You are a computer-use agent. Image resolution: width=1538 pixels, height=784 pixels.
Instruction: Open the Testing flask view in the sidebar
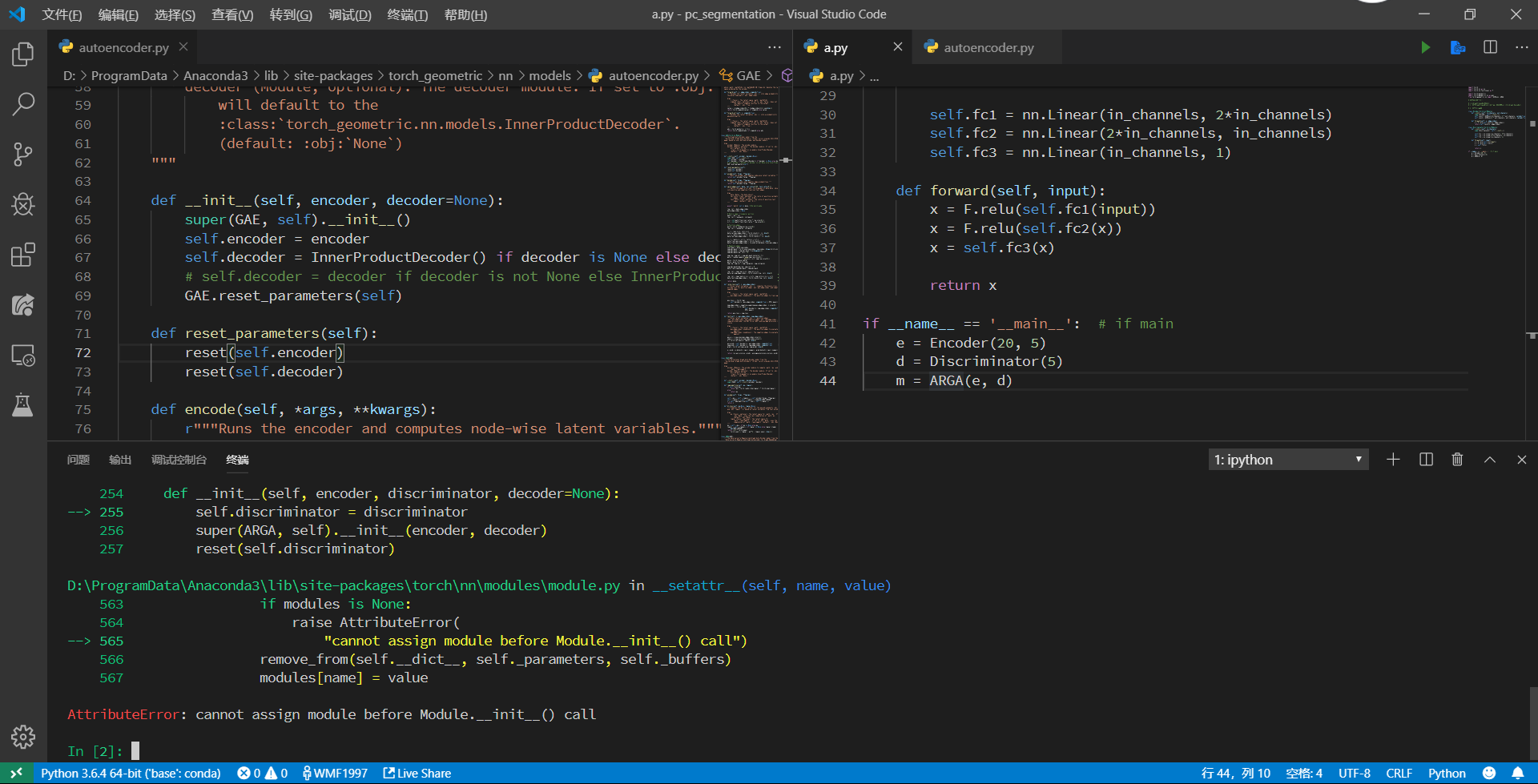[x=22, y=404]
